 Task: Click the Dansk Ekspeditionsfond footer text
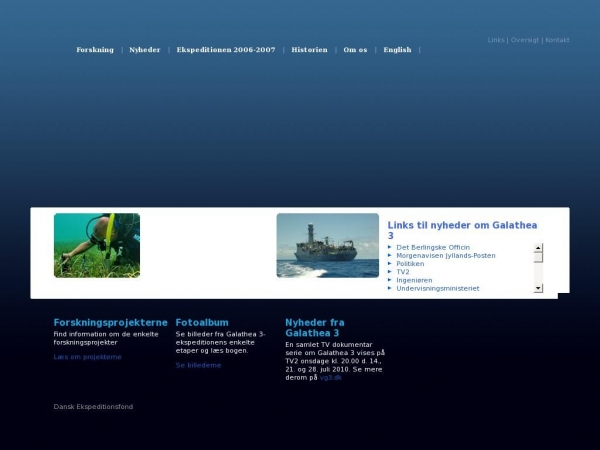(x=93, y=407)
